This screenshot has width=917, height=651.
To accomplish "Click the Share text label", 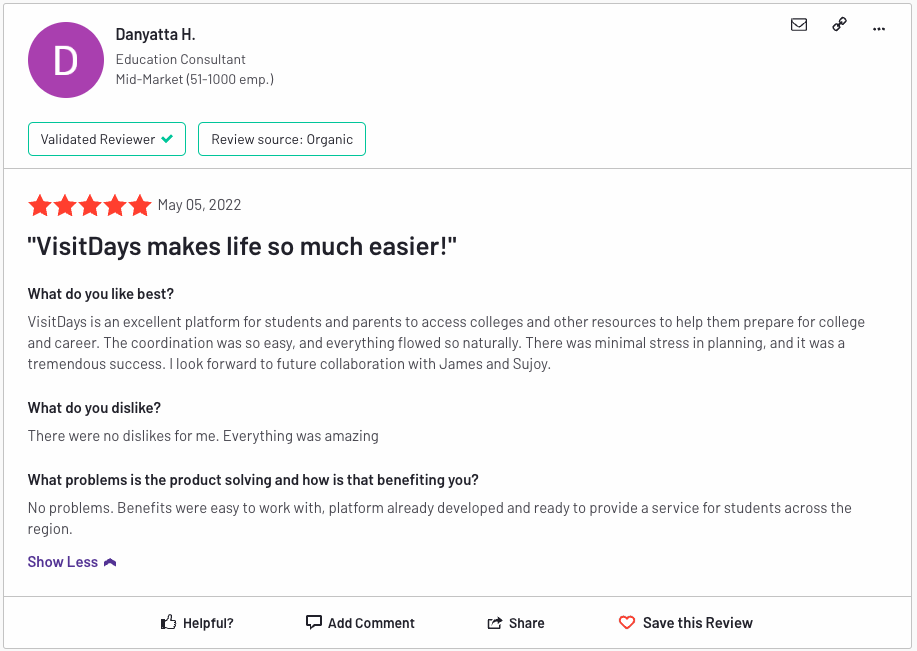I will pyautogui.click(x=526, y=623).
